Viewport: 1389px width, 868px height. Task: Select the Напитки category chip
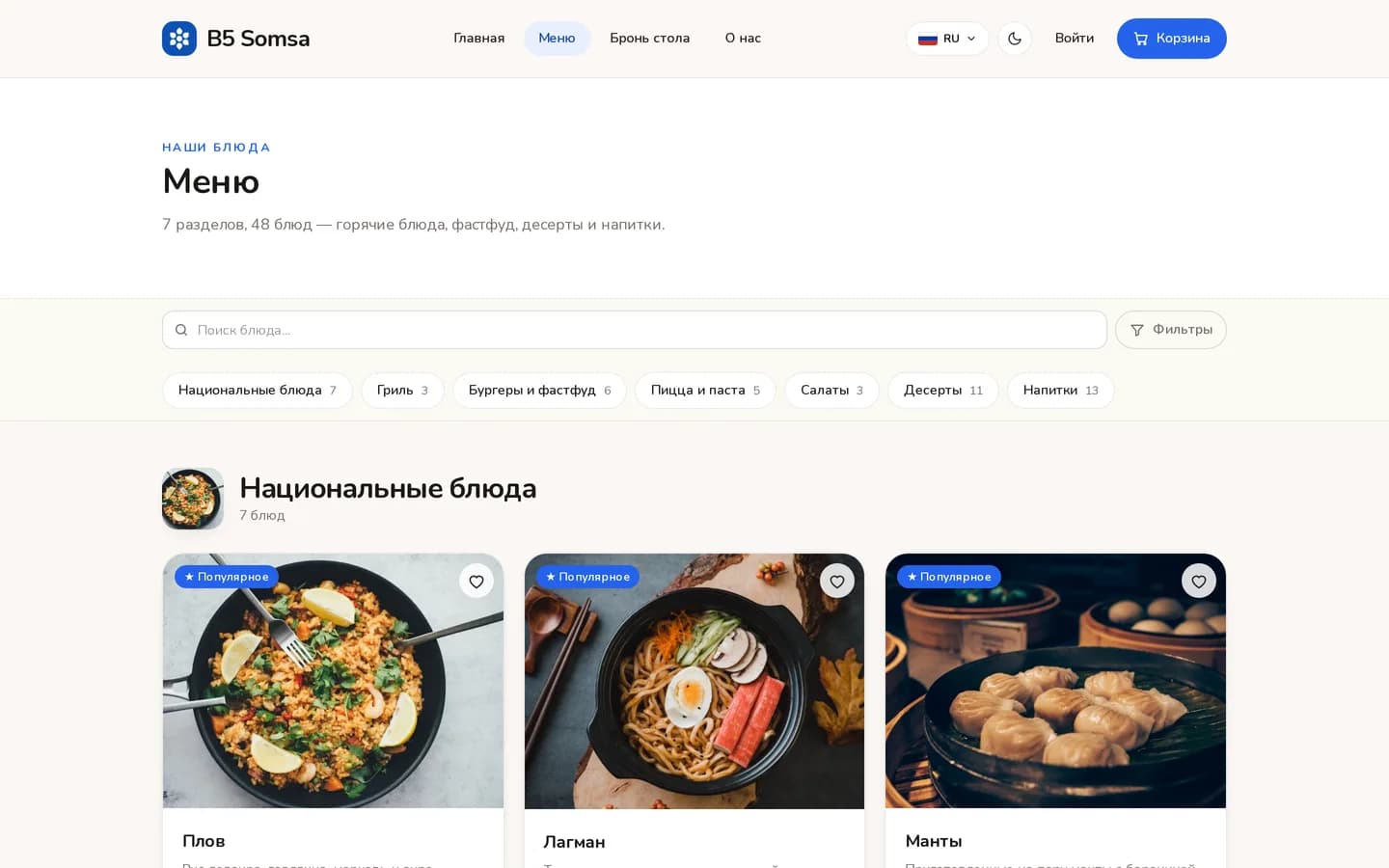point(1061,391)
